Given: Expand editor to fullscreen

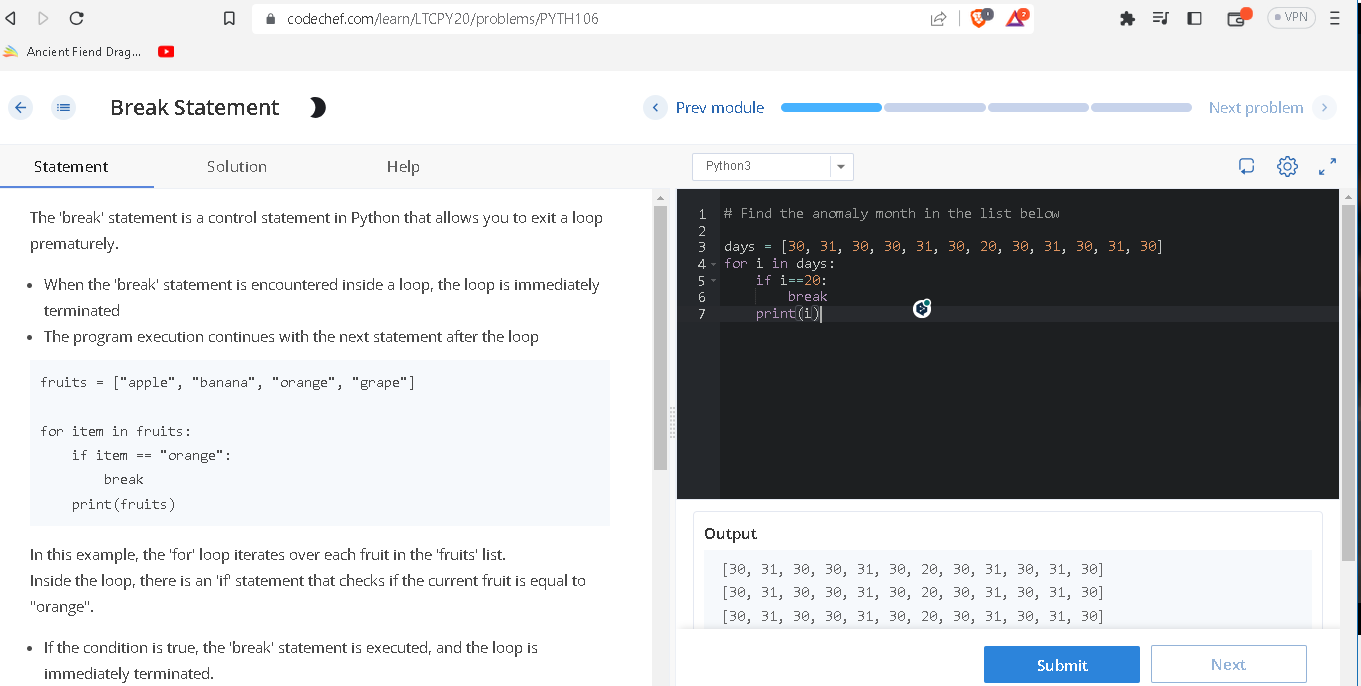Looking at the screenshot, I should 1327,167.
